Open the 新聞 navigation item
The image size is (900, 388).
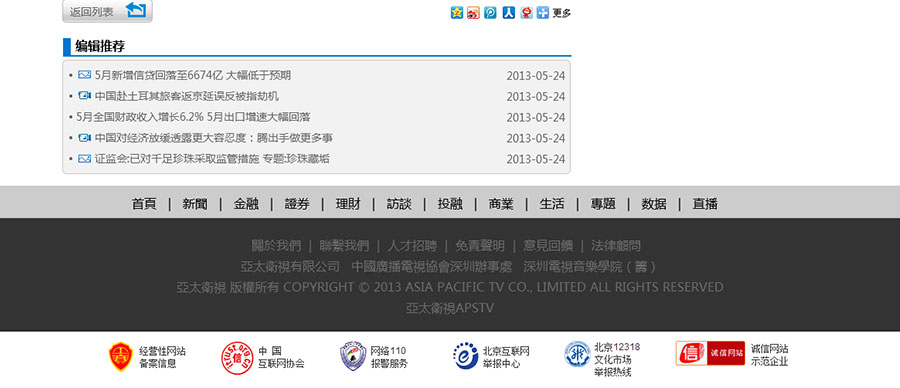pos(195,204)
